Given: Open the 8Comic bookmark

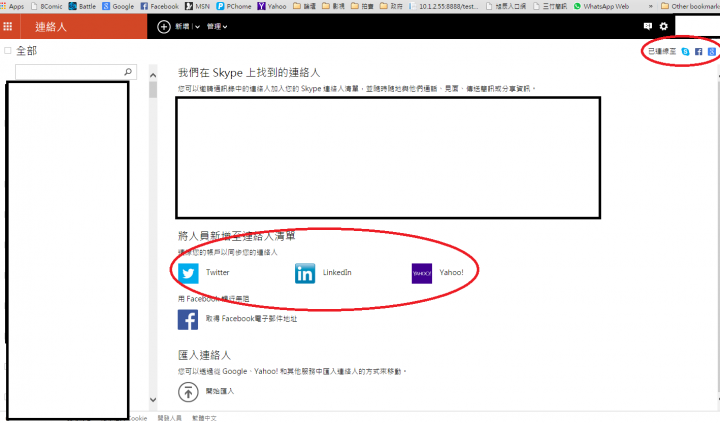Looking at the screenshot, I should [x=46, y=6].
